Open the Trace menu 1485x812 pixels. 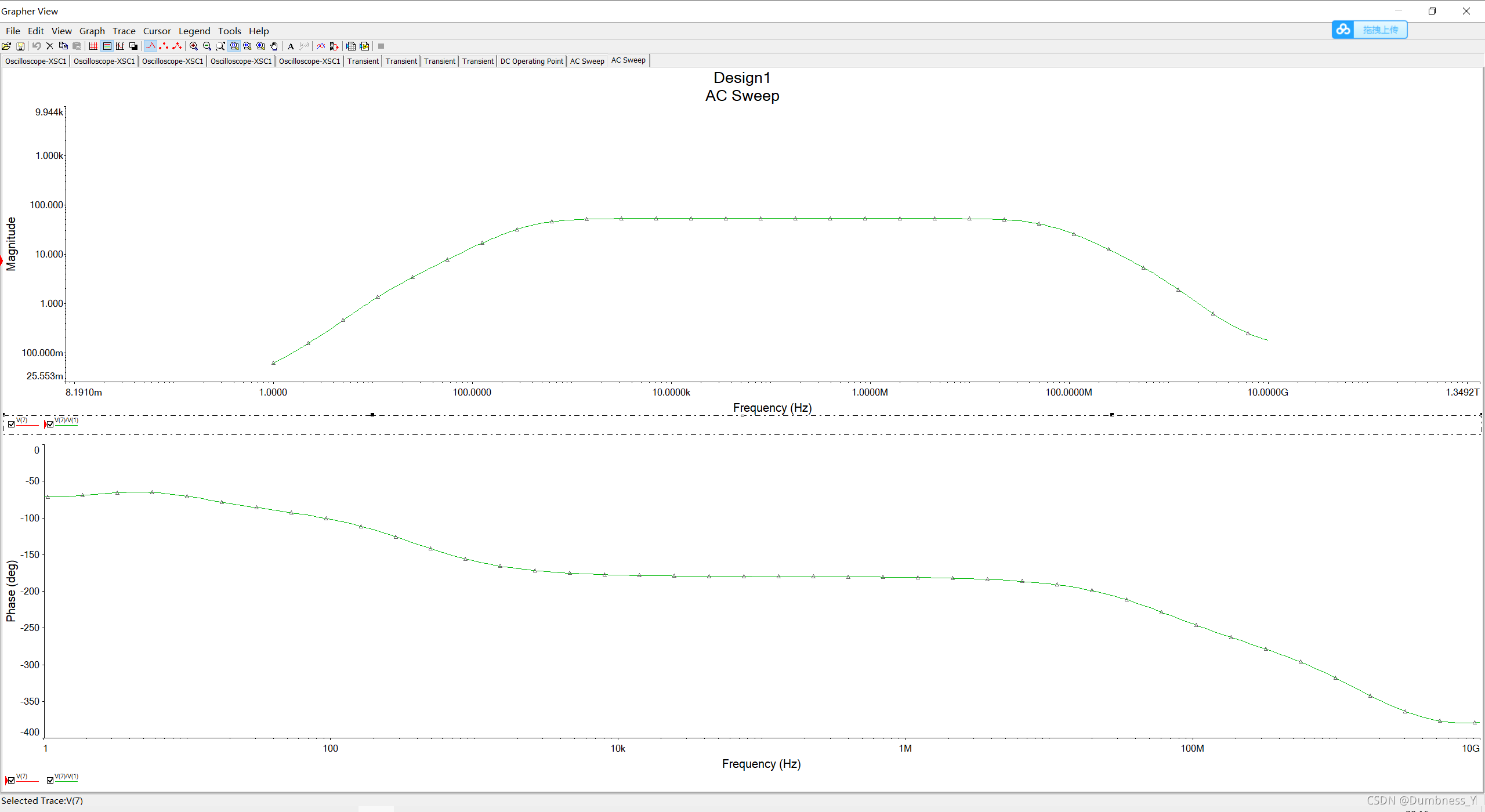124,31
